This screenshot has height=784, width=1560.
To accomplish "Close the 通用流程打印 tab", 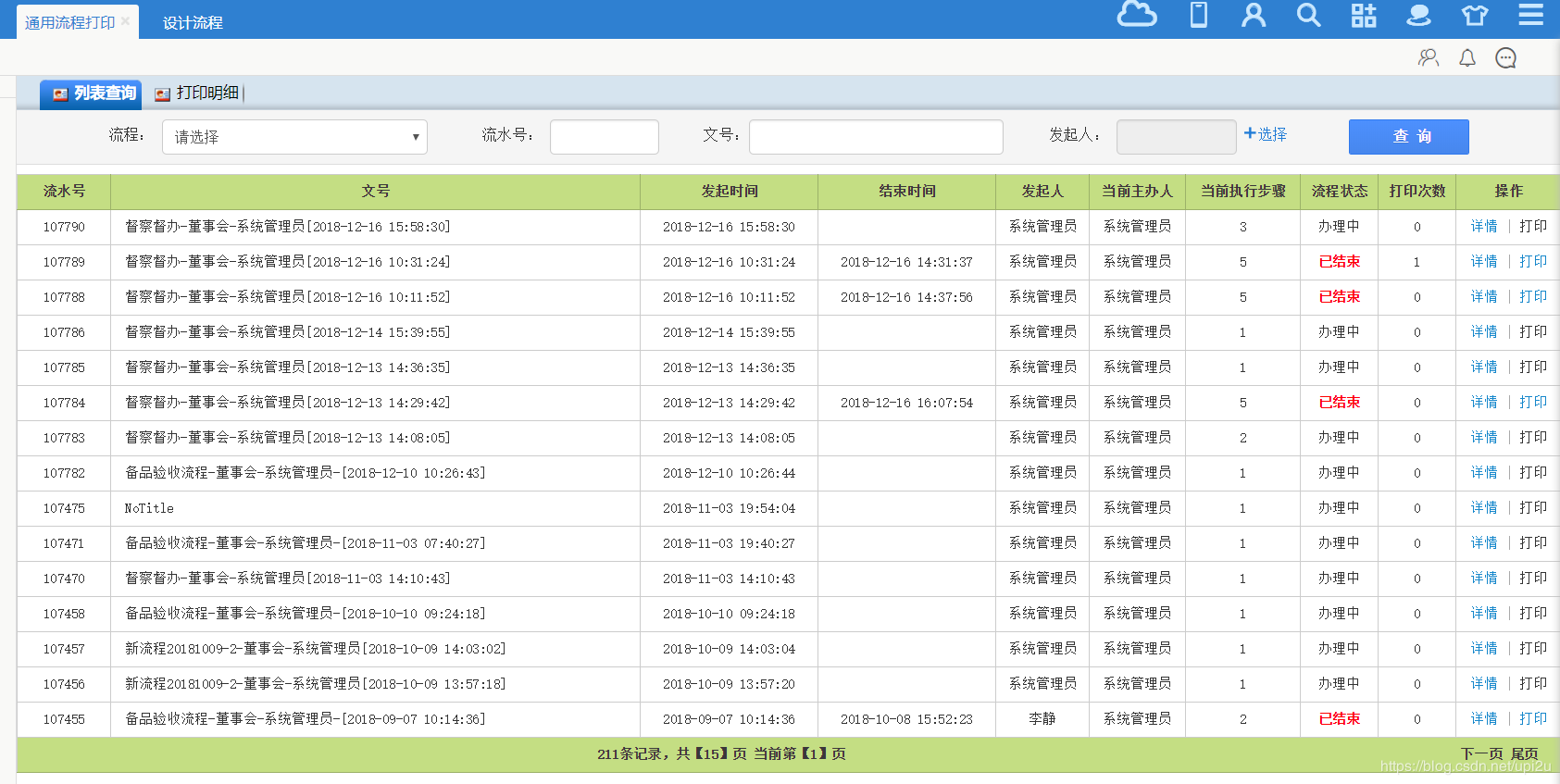I will tap(126, 20).
